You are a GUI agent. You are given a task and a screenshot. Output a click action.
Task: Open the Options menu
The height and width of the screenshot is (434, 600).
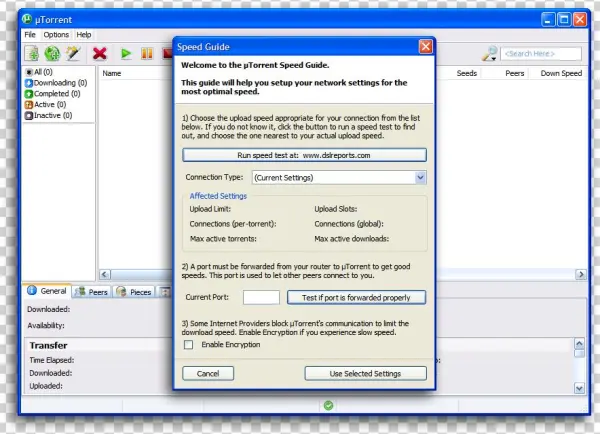tap(56, 35)
